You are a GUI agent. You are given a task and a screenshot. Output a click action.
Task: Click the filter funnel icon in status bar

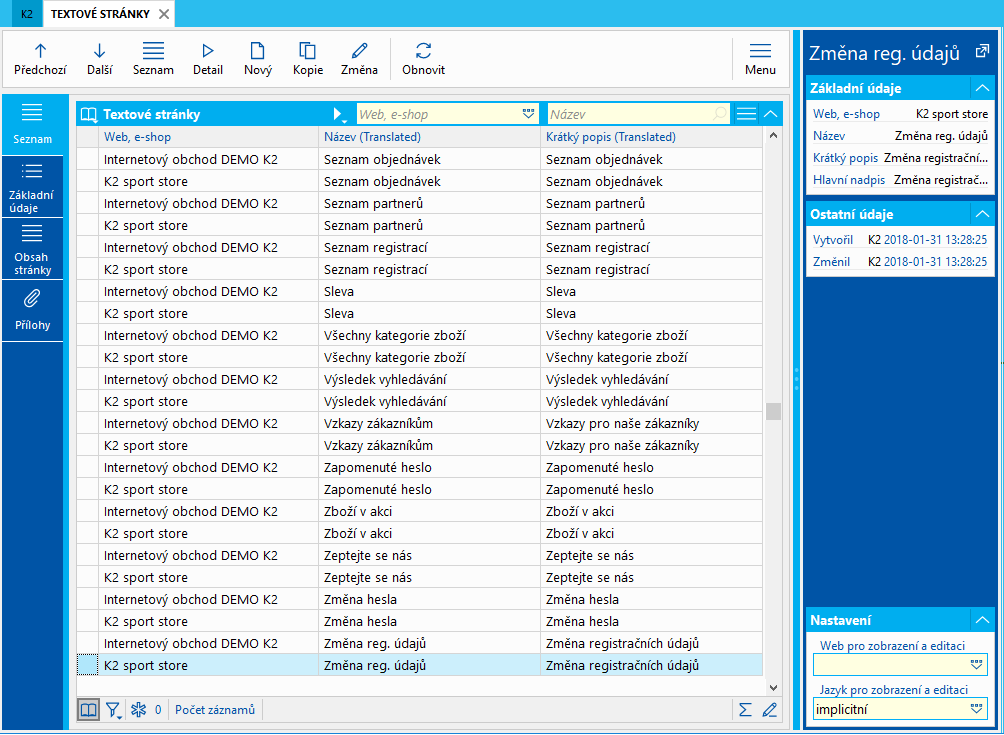coord(114,710)
